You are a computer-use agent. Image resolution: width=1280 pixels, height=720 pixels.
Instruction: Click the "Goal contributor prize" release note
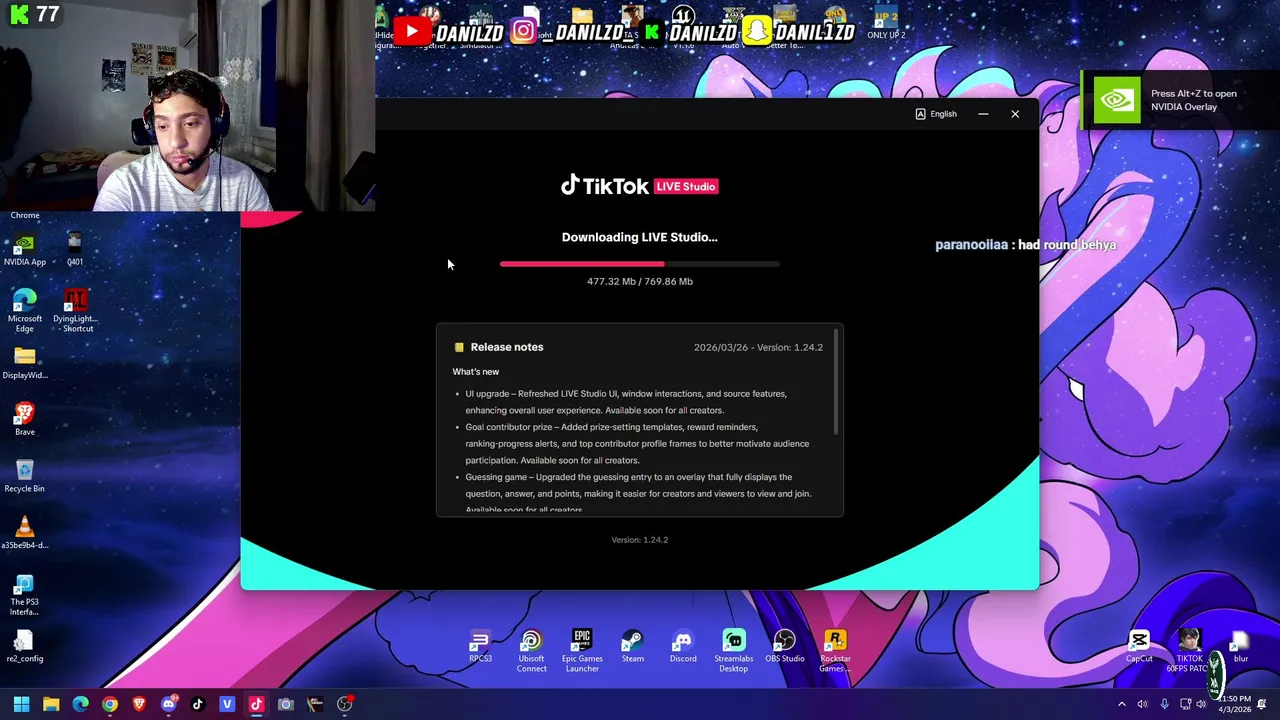pos(637,444)
